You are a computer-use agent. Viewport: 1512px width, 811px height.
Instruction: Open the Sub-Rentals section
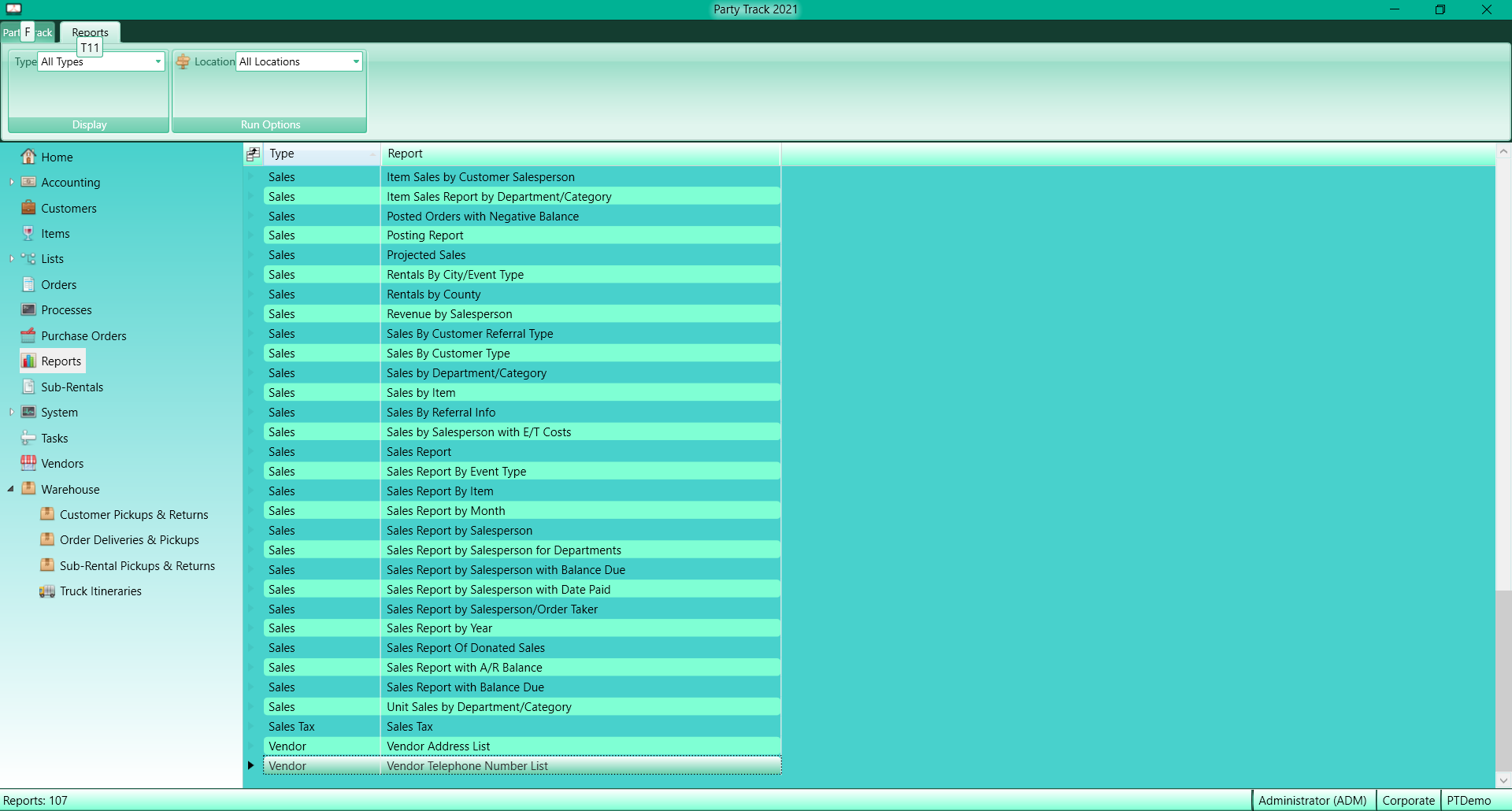tap(72, 387)
